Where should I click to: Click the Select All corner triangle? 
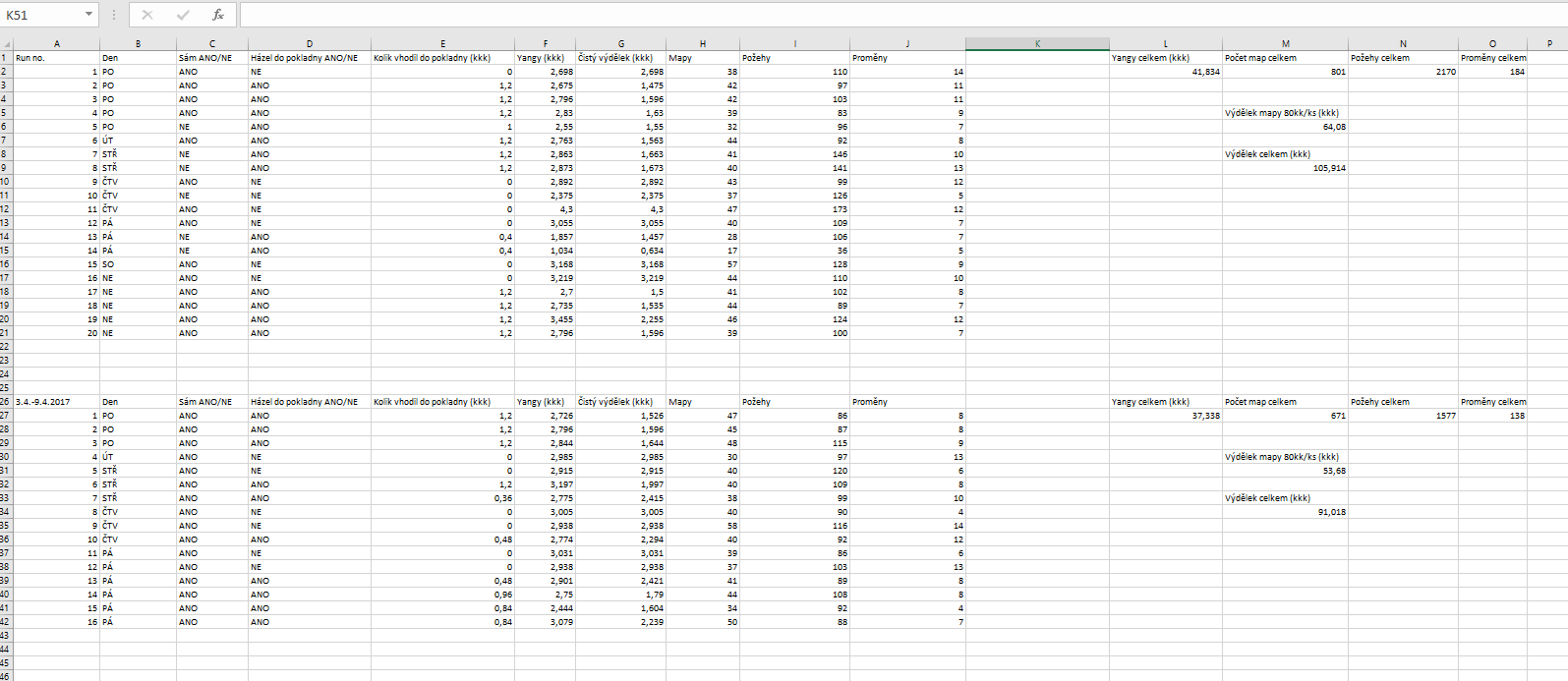[x=6, y=44]
